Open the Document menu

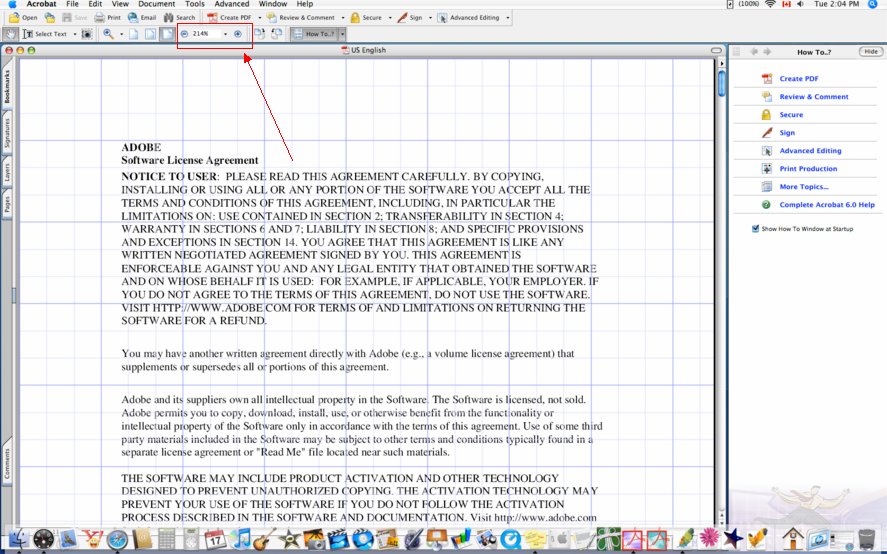click(156, 4)
